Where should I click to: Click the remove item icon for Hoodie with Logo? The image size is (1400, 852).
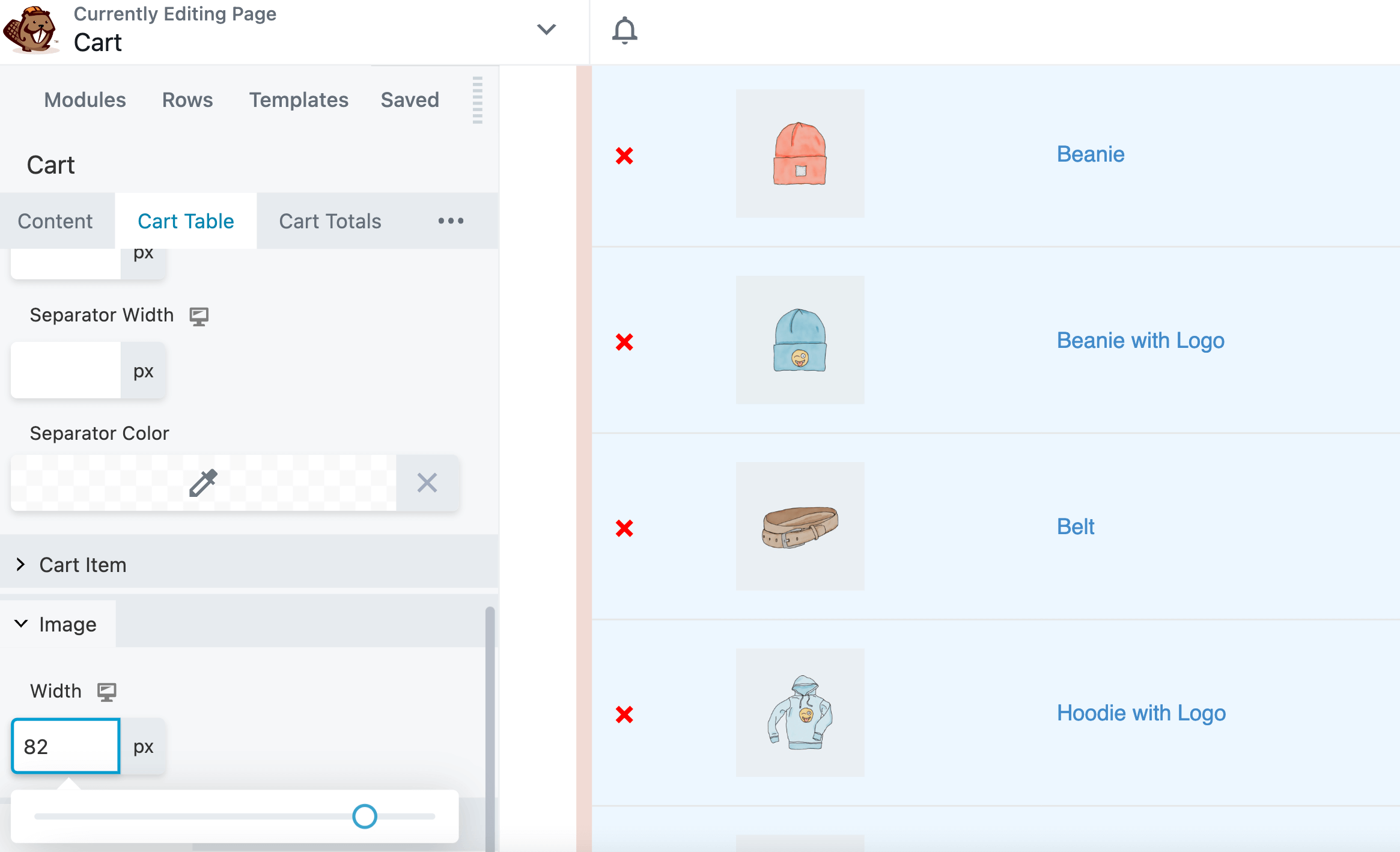click(625, 714)
